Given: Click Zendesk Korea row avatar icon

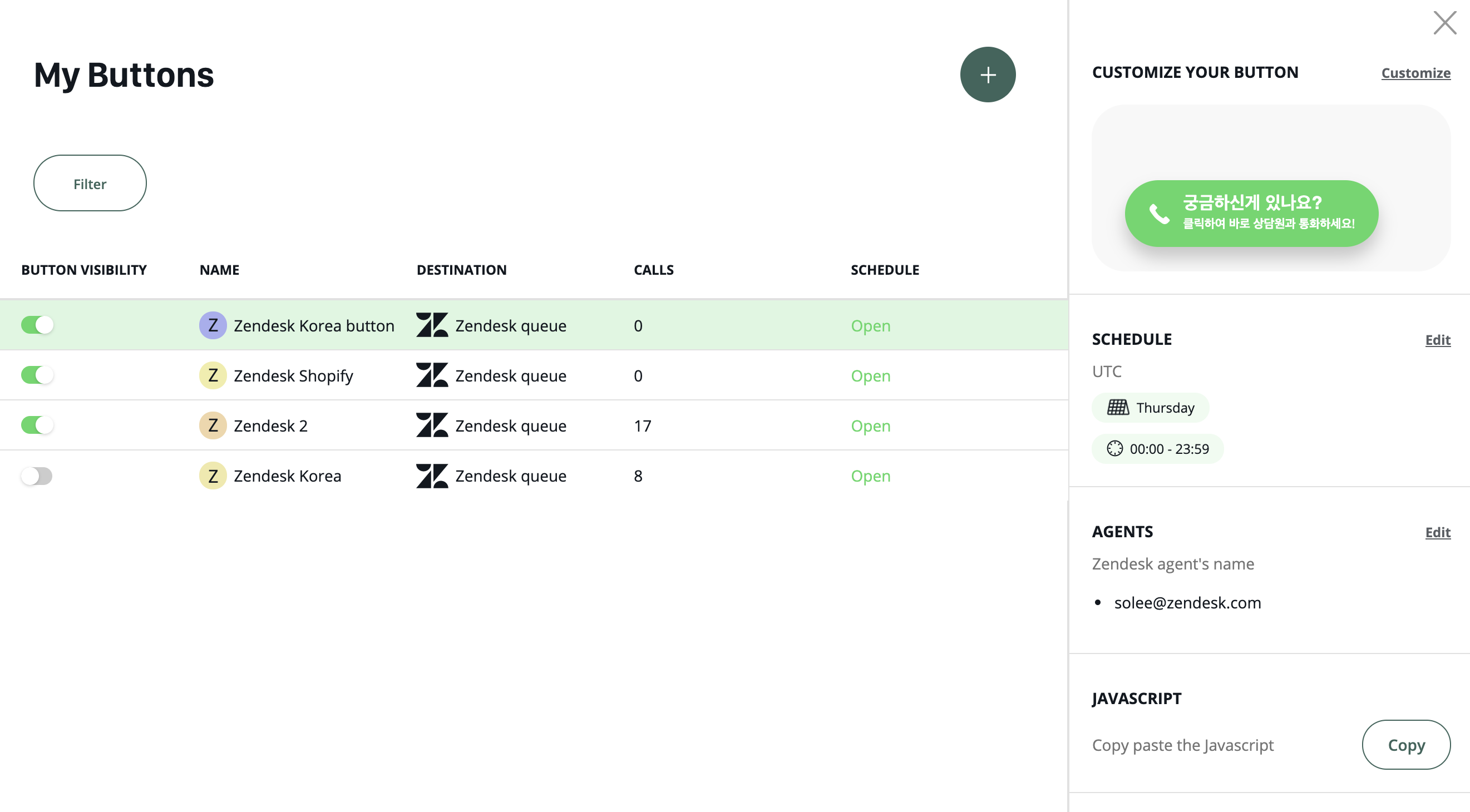Looking at the screenshot, I should pos(213,476).
